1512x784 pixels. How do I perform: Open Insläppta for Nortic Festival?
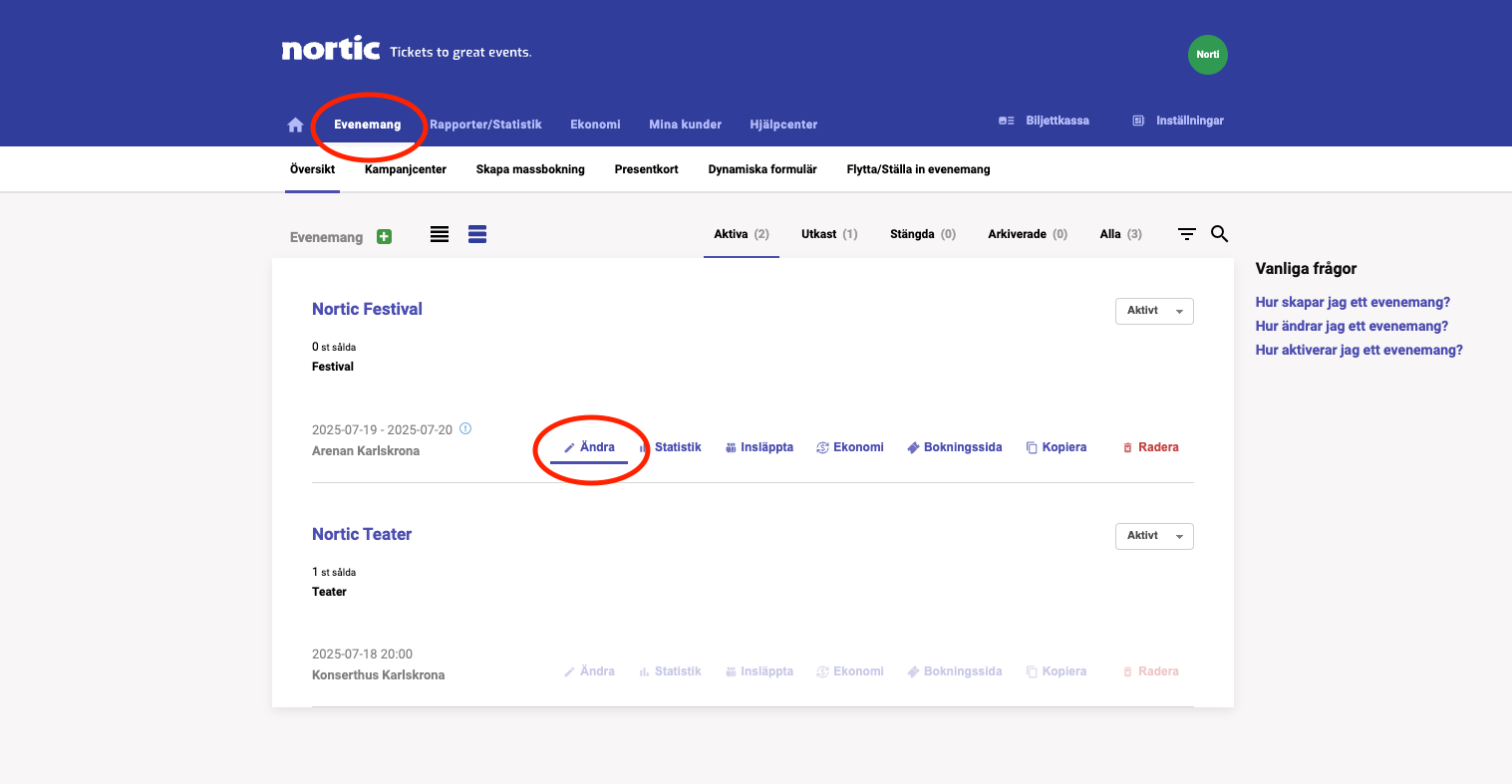tap(759, 447)
